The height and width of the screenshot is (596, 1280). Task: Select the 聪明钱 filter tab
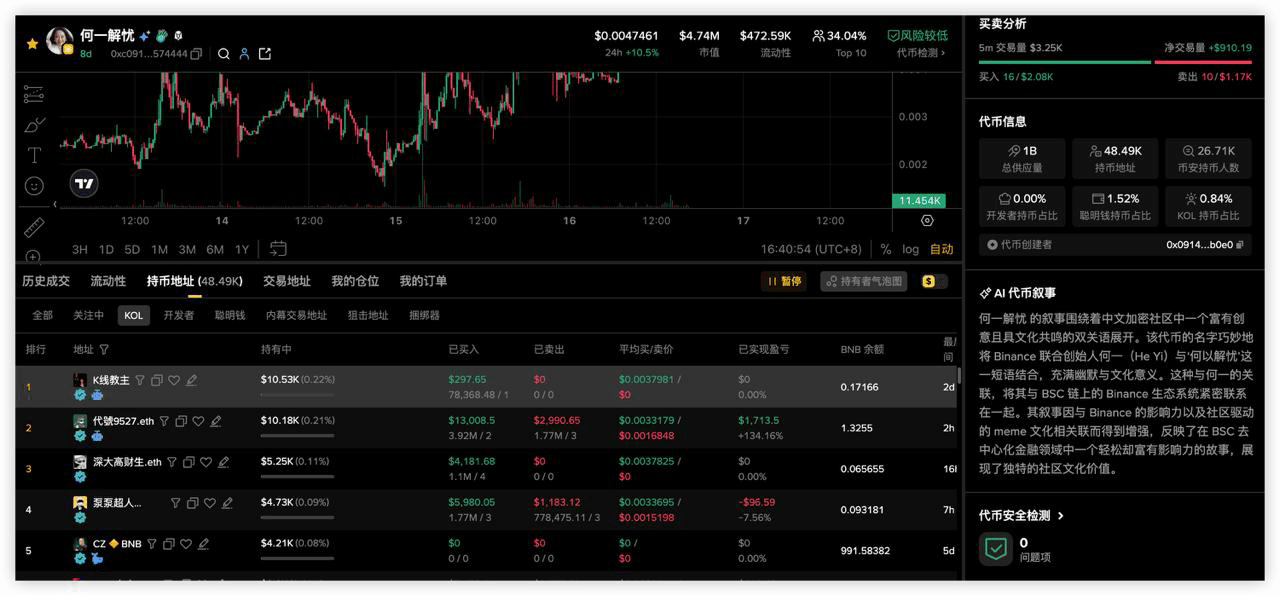pyautogui.click(x=229, y=315)
